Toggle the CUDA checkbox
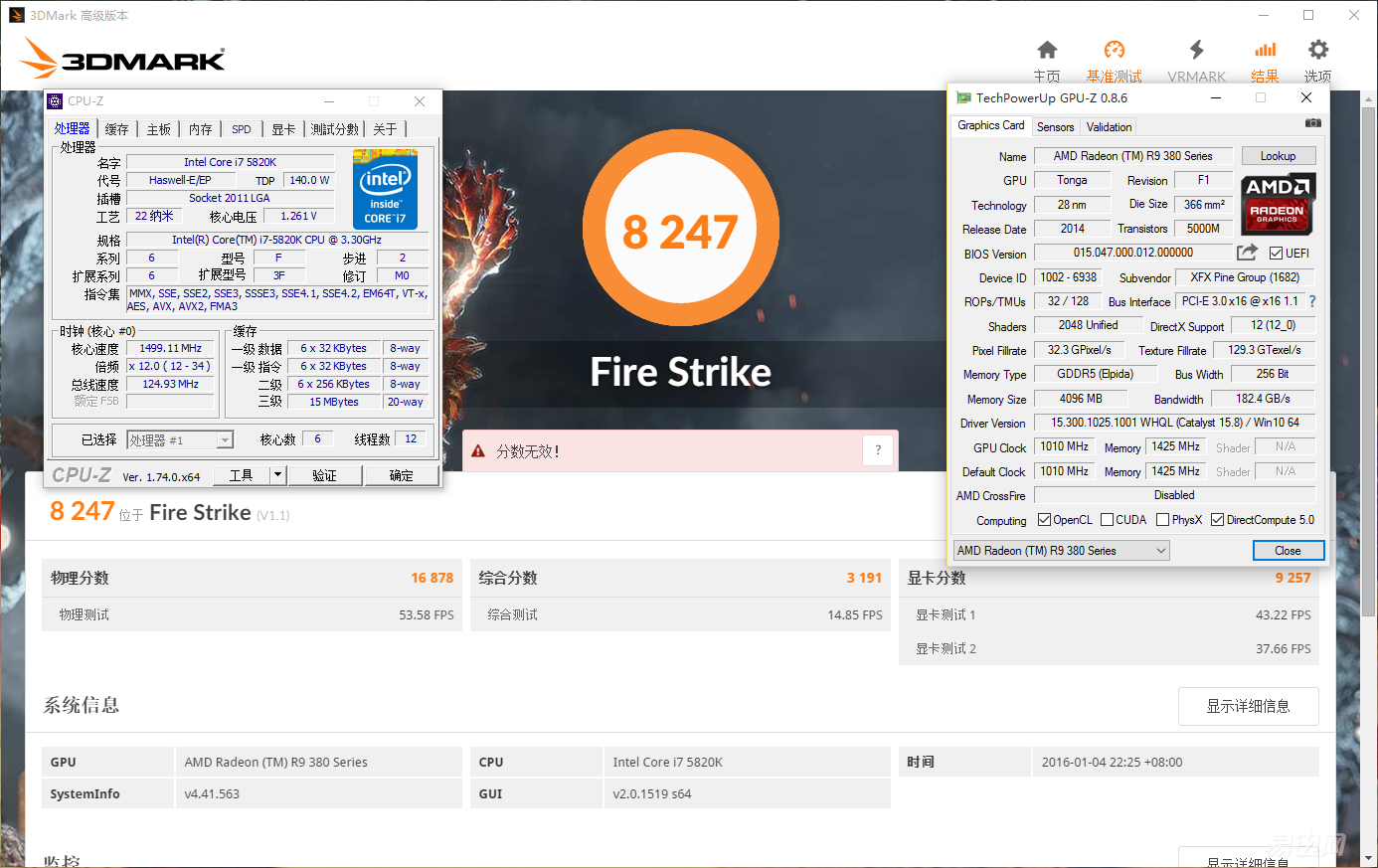This screenshot has width=1378, height=868. tap(1107, 520)
